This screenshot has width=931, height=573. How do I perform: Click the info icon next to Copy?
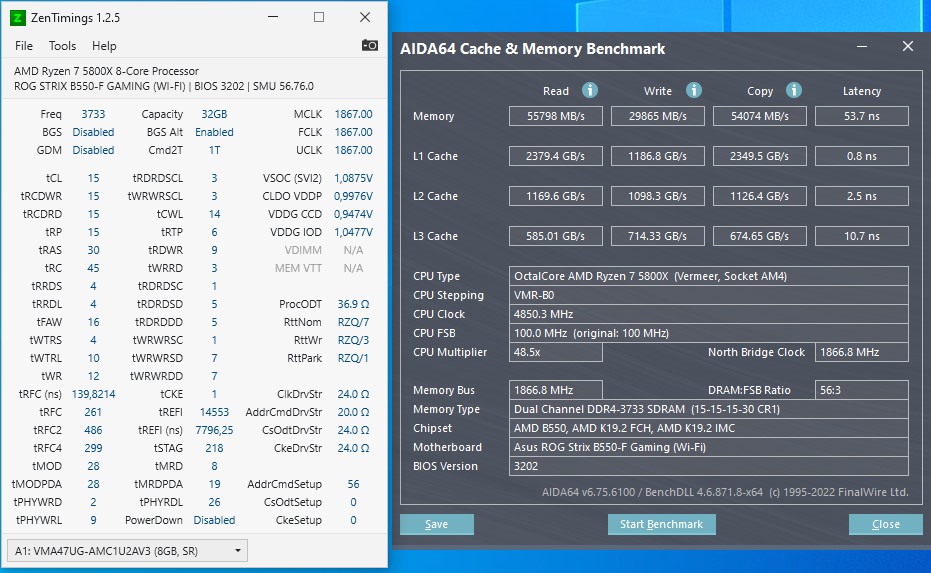point(794,90)
